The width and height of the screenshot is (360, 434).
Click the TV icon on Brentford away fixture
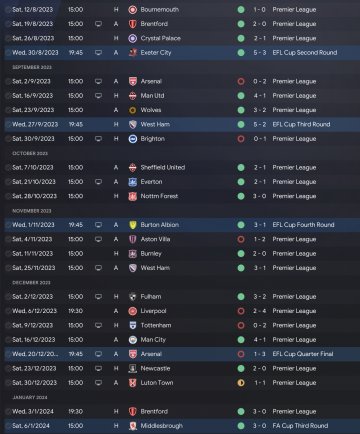pos(98,24)
